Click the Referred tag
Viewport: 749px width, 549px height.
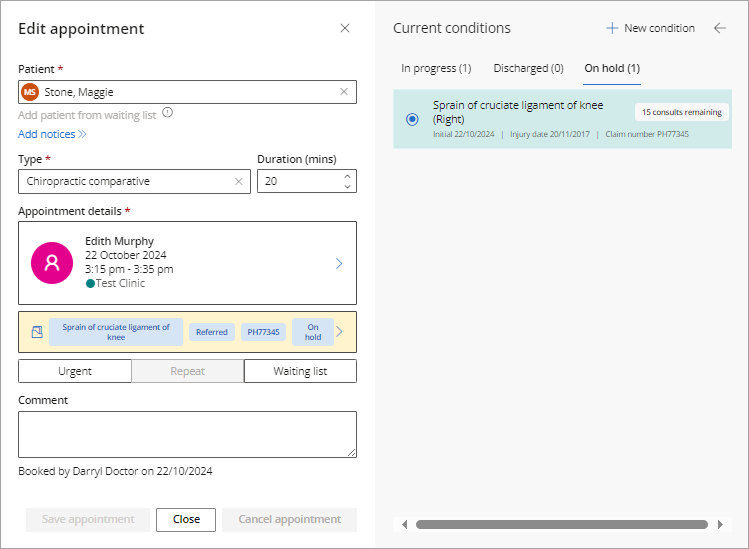pos(212,332)
